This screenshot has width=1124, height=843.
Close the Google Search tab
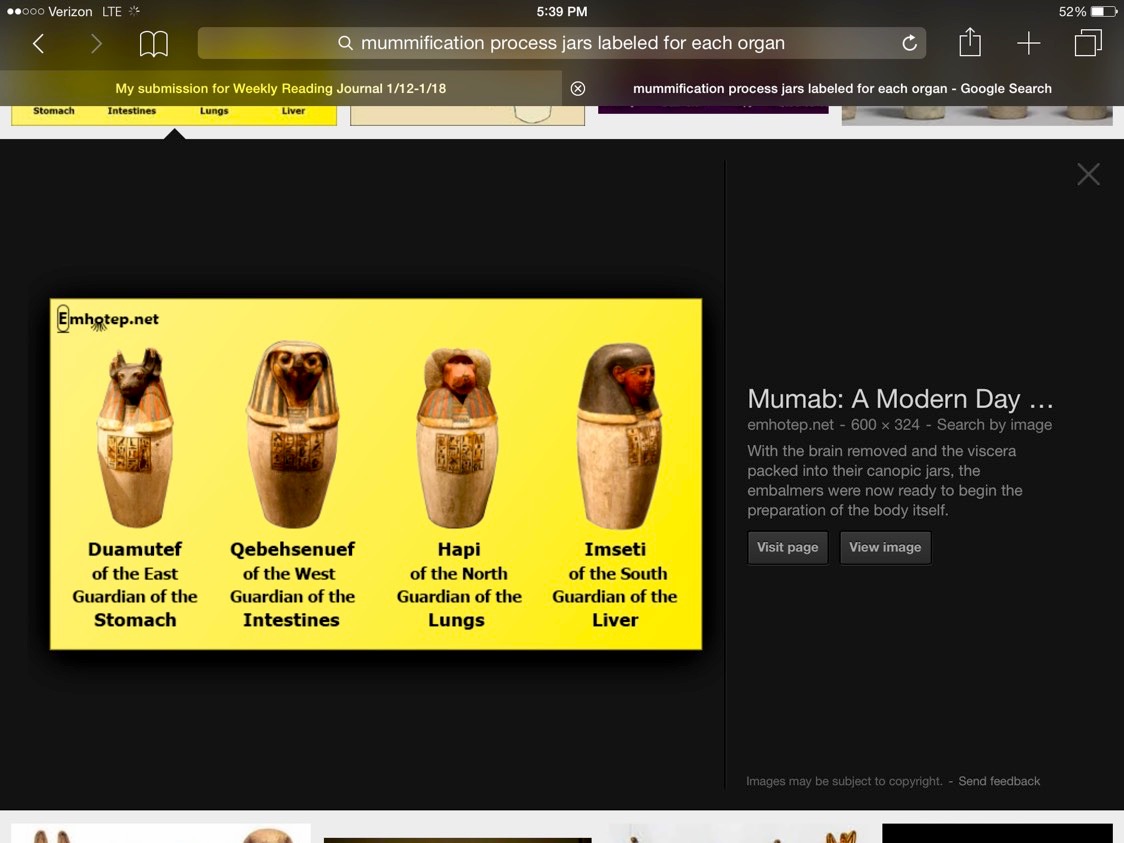pos(578,88)
